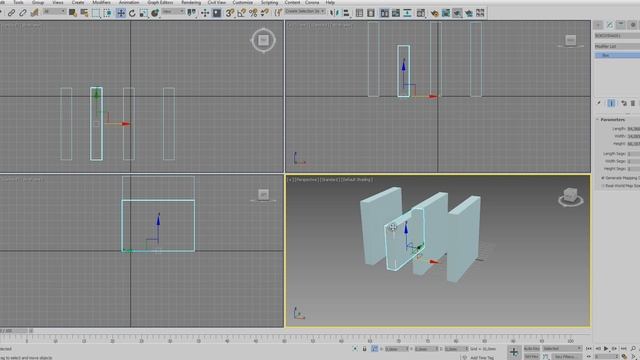Open the Modifier List dropdown
The width and height of the screenshot is (640, 360).
[x=617, y=47]
